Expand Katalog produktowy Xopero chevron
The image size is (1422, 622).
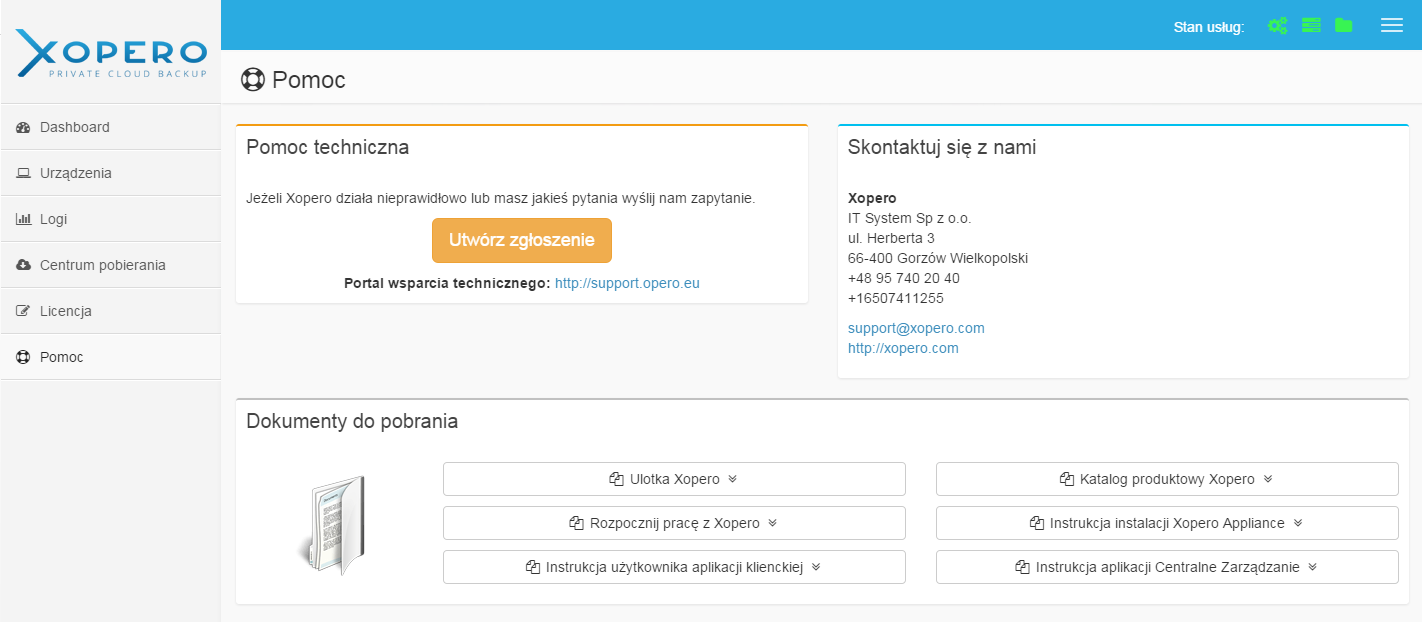[1268, 479]
